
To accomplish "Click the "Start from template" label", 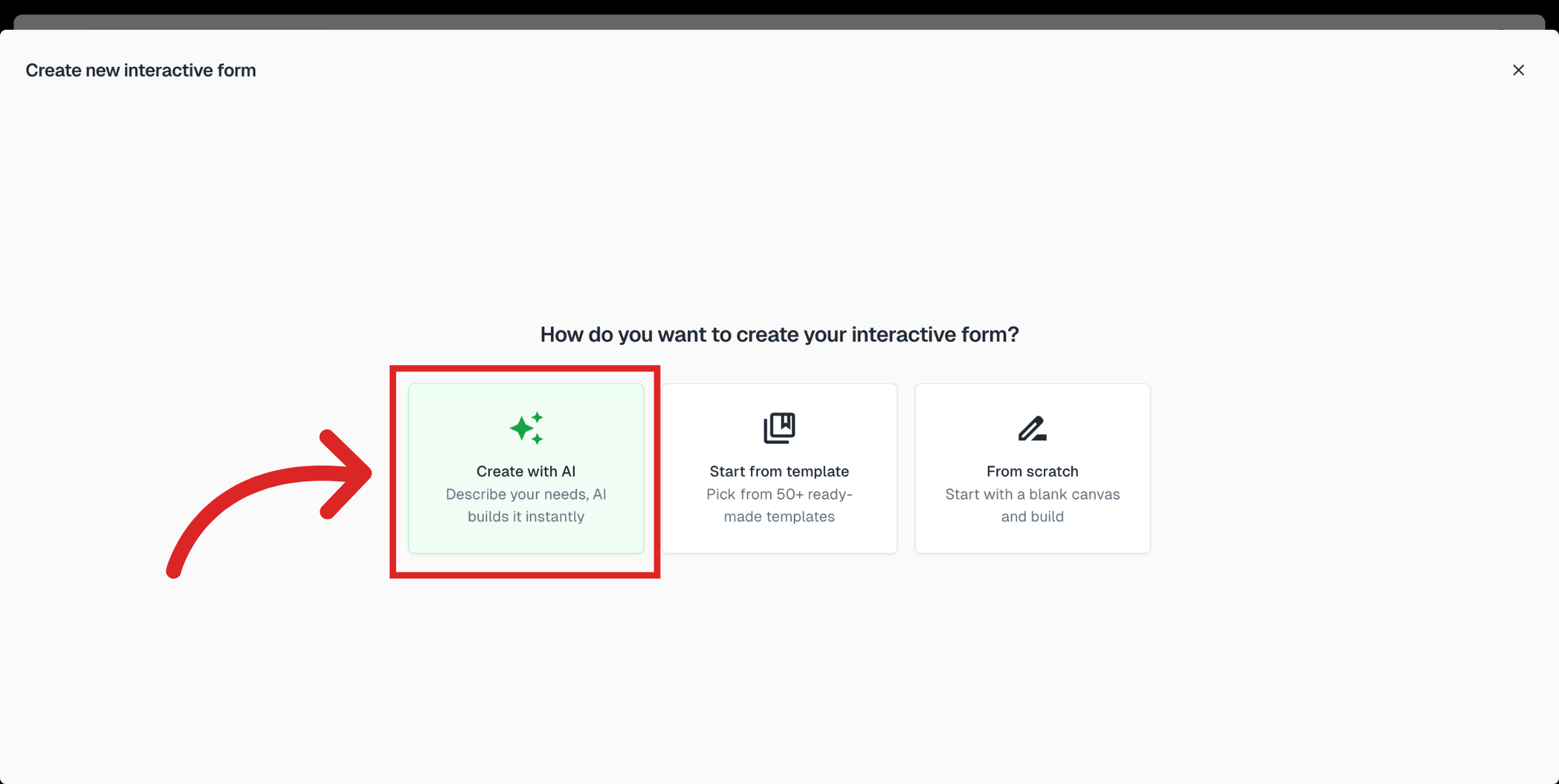I will point(779,471).
